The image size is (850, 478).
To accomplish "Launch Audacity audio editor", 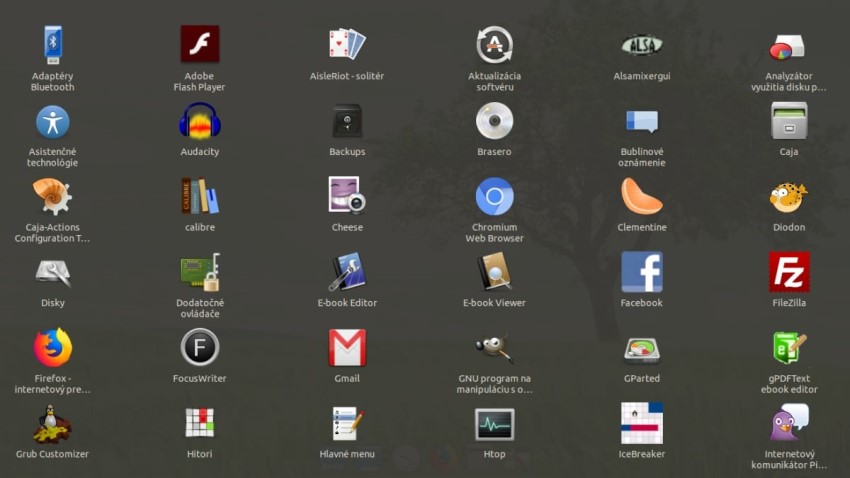I will click(199, 120).
